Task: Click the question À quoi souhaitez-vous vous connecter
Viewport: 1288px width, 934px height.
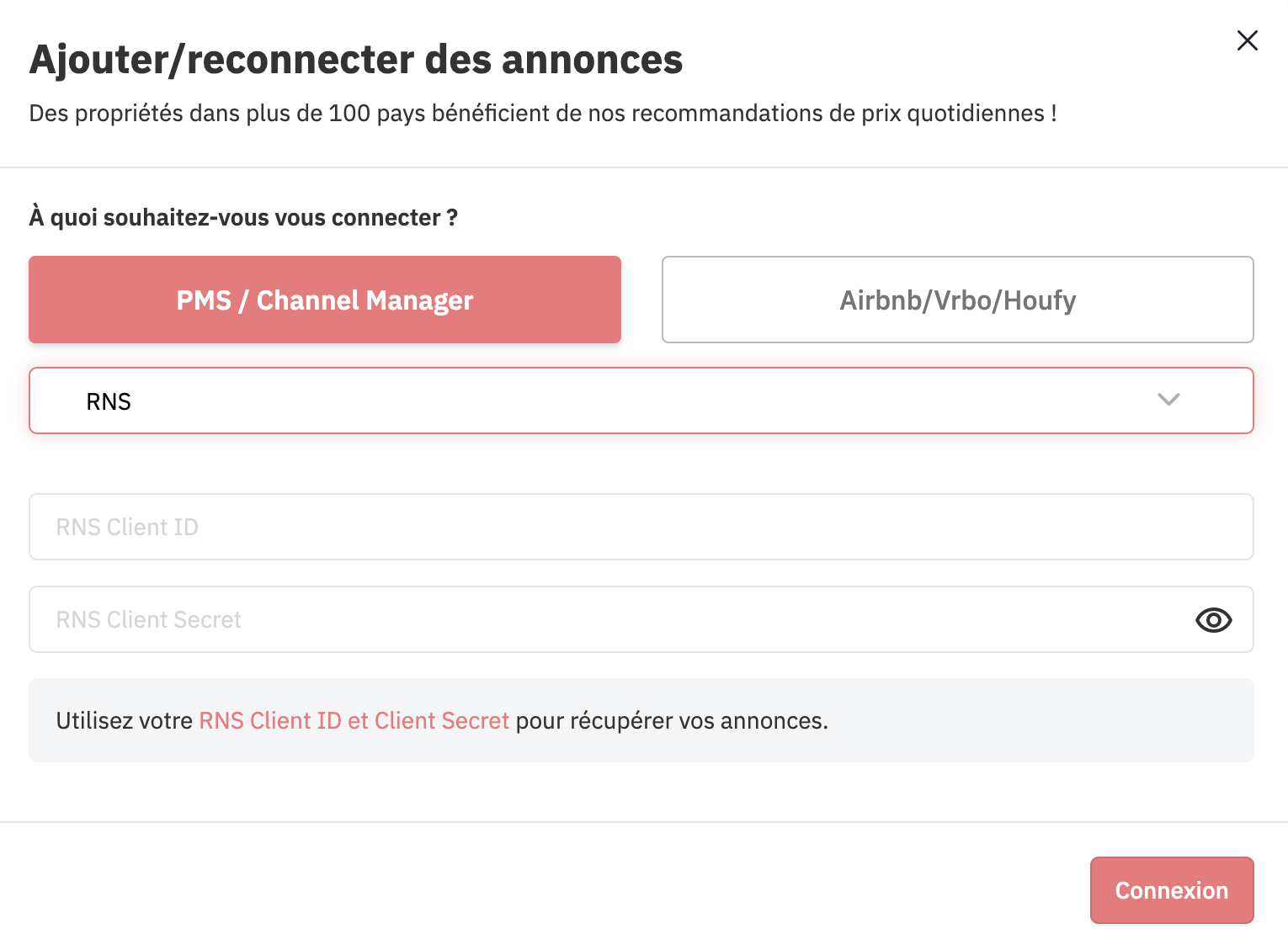Action: (x=243, y=218)
